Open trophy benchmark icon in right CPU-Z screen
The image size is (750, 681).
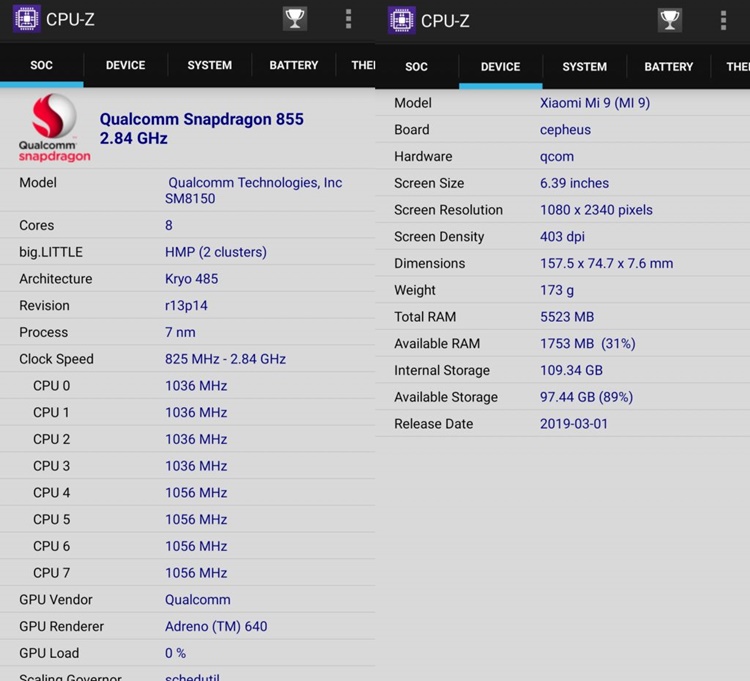pos(670,20)
